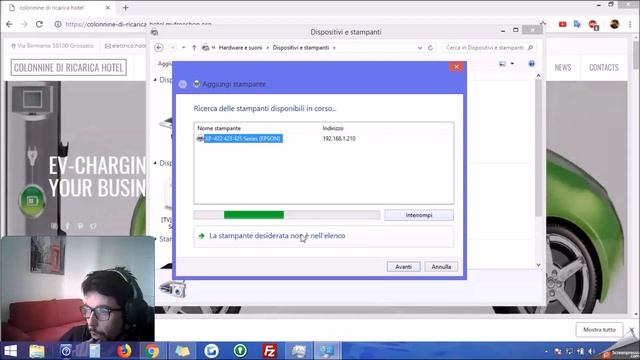Click the COLONNINE DI RICARICA HOTEL logo

click(68, 67)
